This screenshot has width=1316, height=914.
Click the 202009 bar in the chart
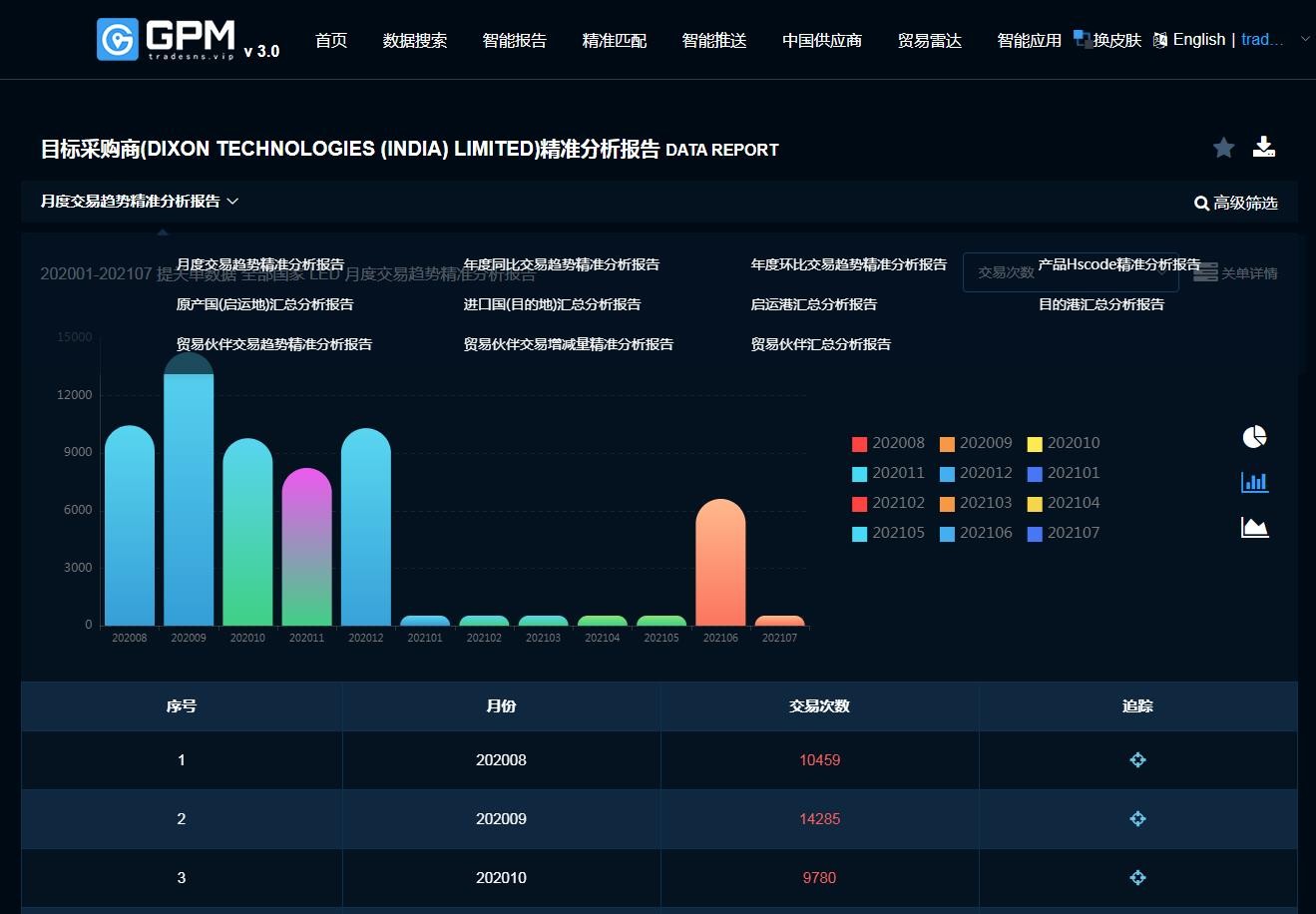(x=189, y=489)
